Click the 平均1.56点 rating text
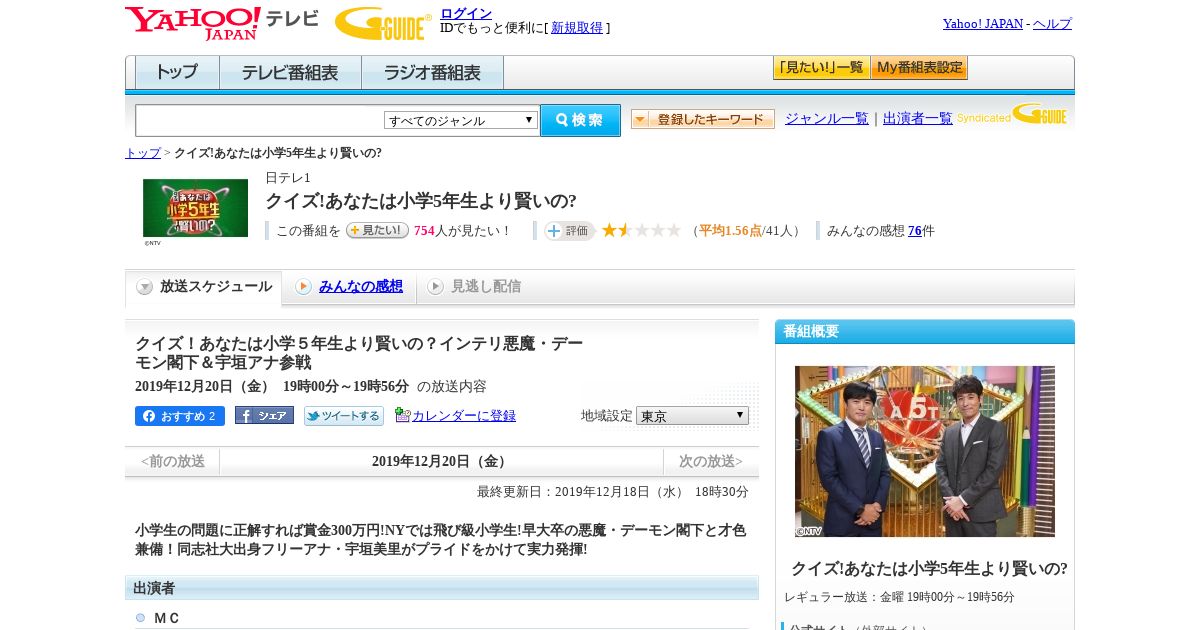1200x630 pixels. [x=730, y=231]
